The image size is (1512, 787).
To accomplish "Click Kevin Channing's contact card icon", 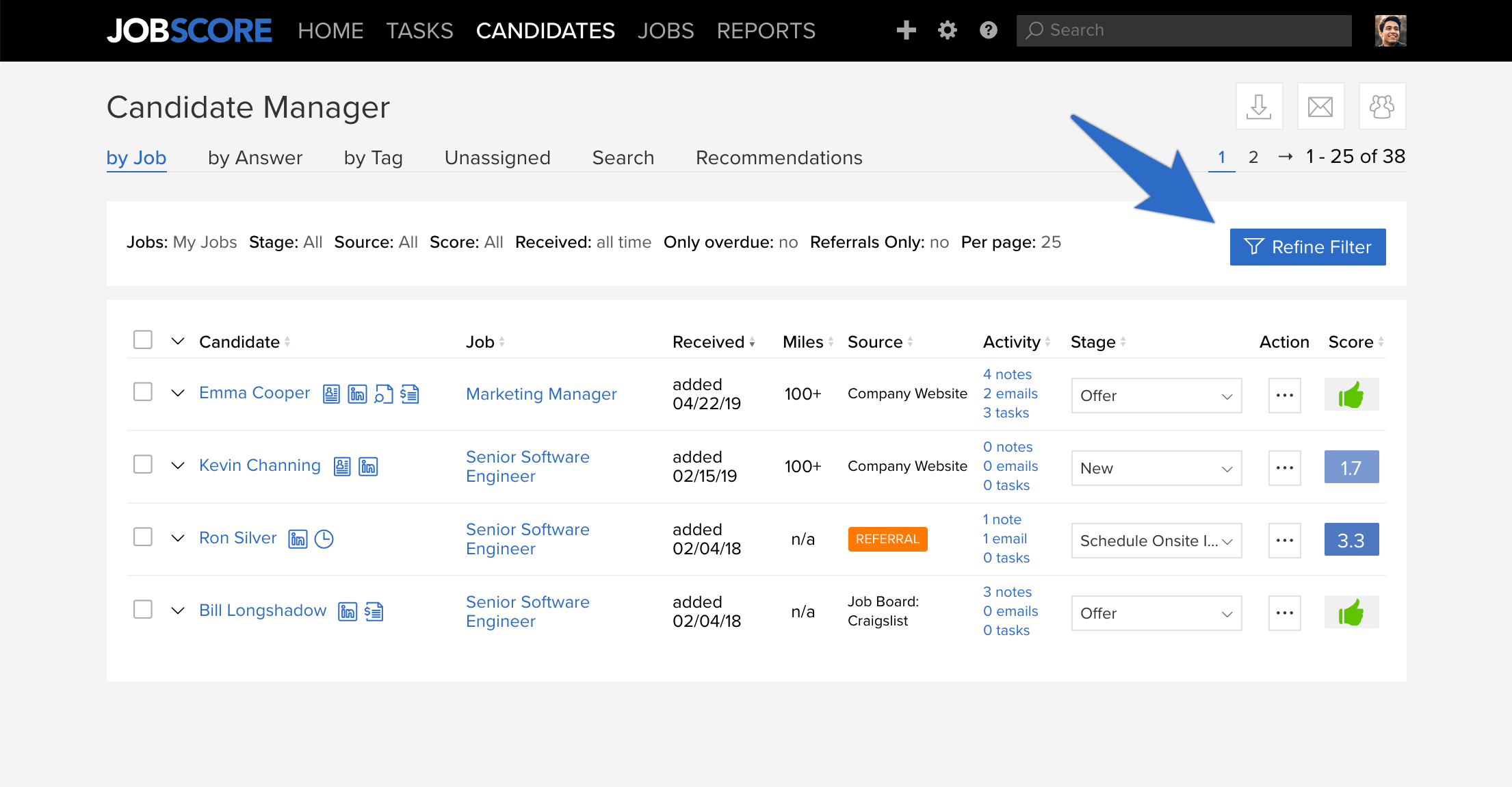I will coord(342,466).
